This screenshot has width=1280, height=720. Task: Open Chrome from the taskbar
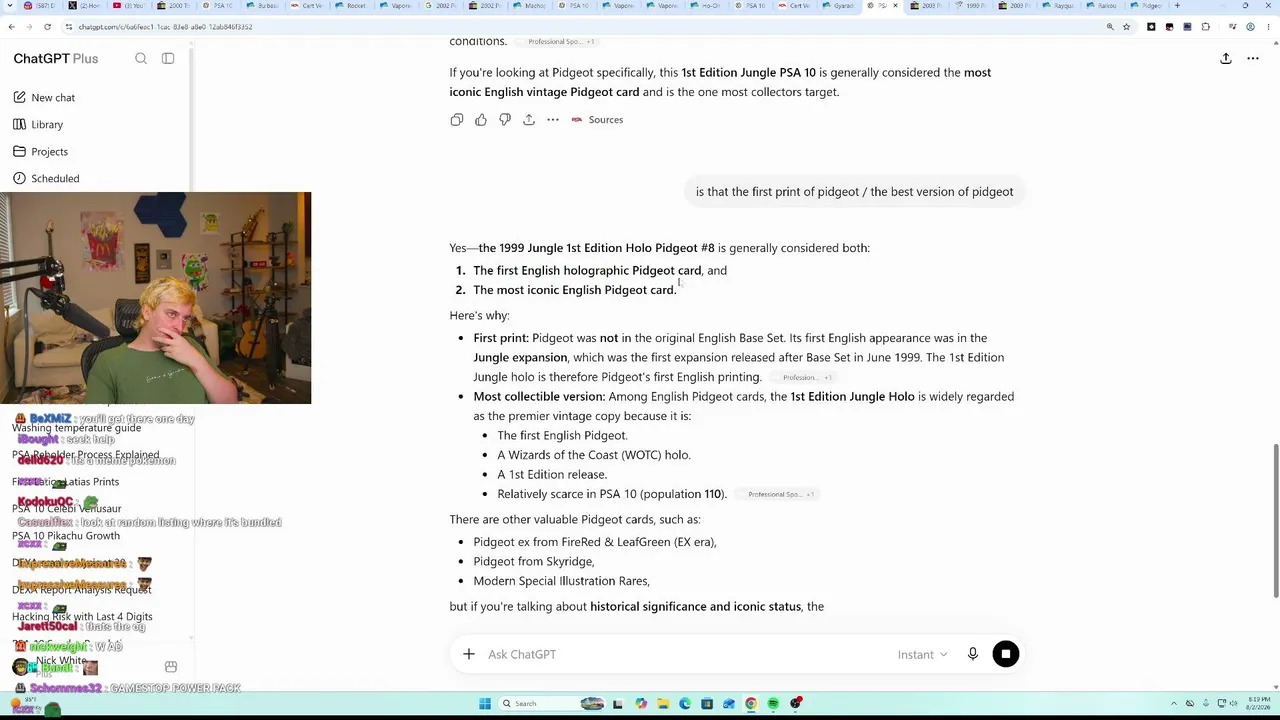751,704
